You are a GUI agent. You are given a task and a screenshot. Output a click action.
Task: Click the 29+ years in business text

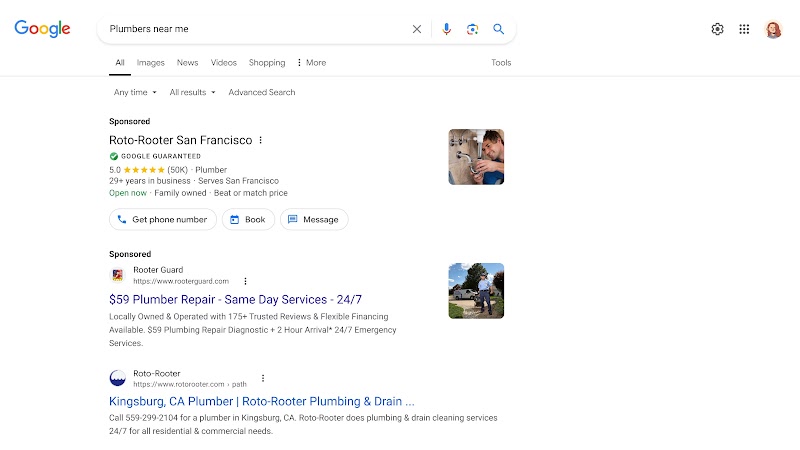(149, 181)
